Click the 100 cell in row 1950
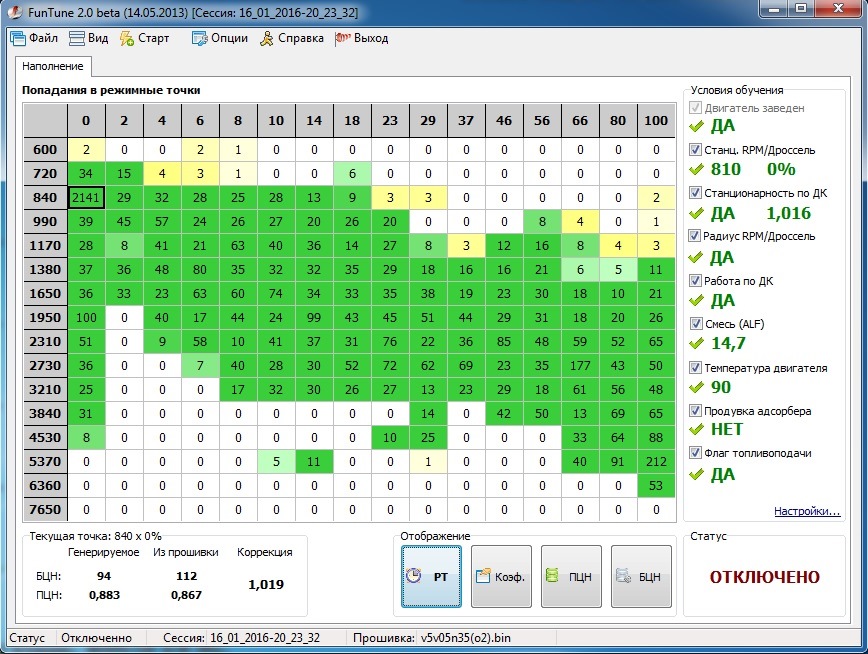The image size is (868, 654). click(x=86, y=317)
